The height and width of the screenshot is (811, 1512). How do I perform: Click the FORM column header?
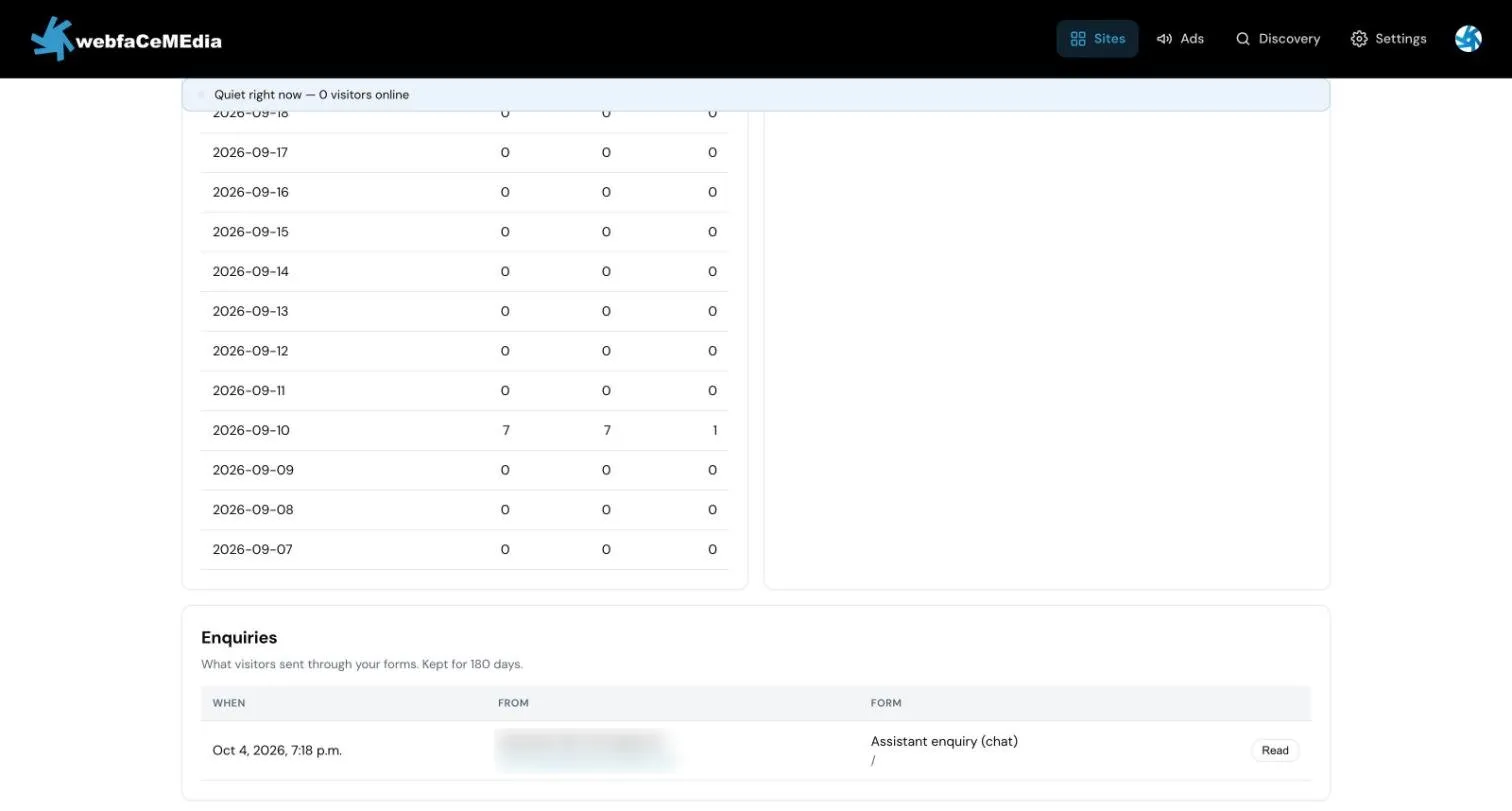886,703
